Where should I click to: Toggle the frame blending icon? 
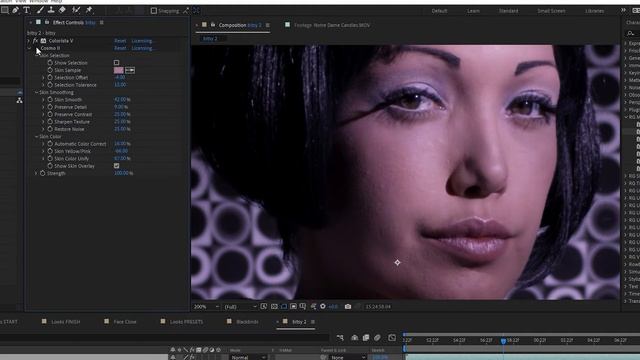[x=366, y=338]
